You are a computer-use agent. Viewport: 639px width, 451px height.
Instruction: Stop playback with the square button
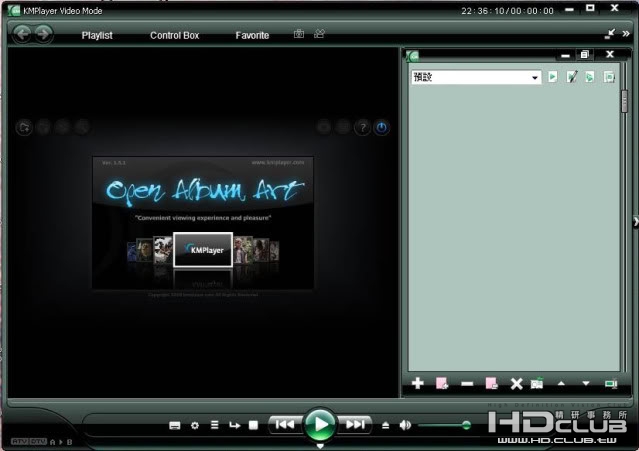click(x=253, y=425)
